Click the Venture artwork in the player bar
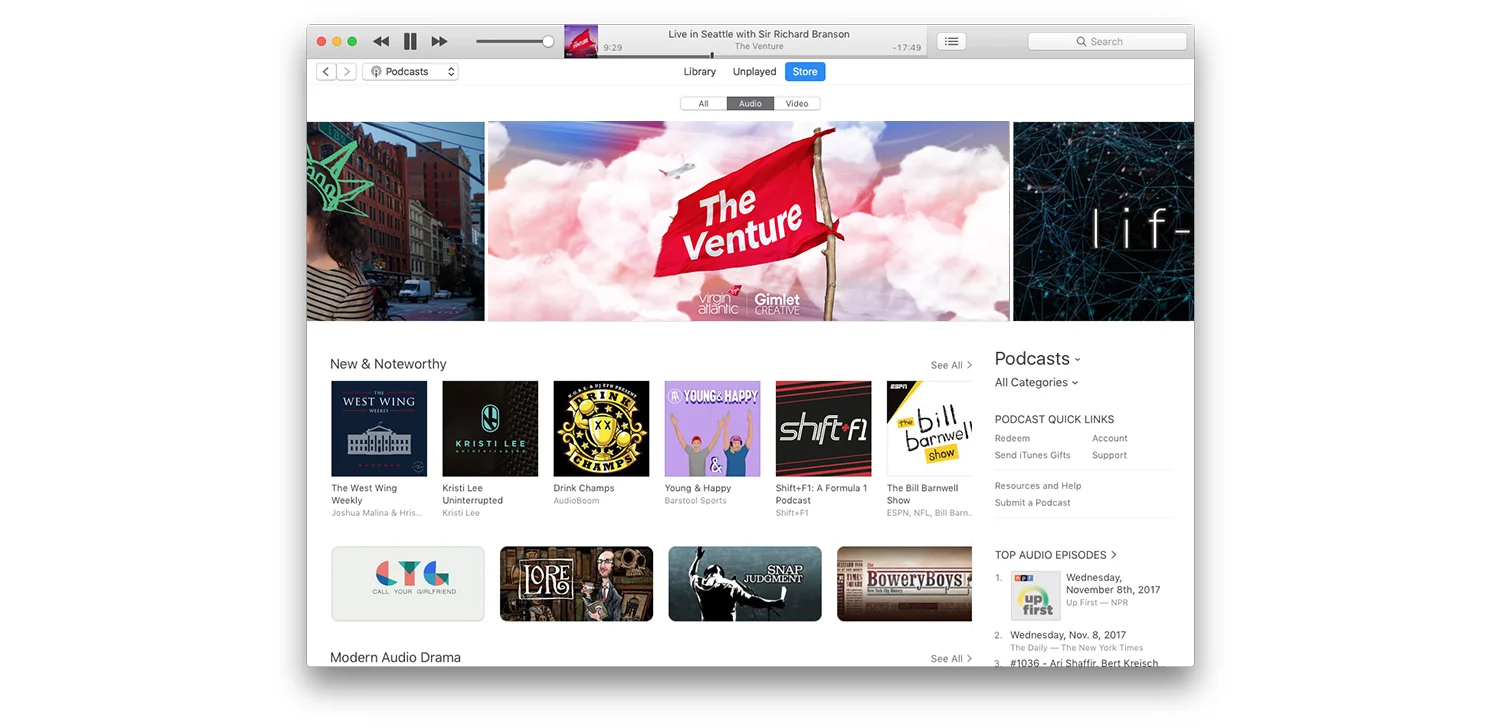1500x728 pixels. (x=581, y=41)
